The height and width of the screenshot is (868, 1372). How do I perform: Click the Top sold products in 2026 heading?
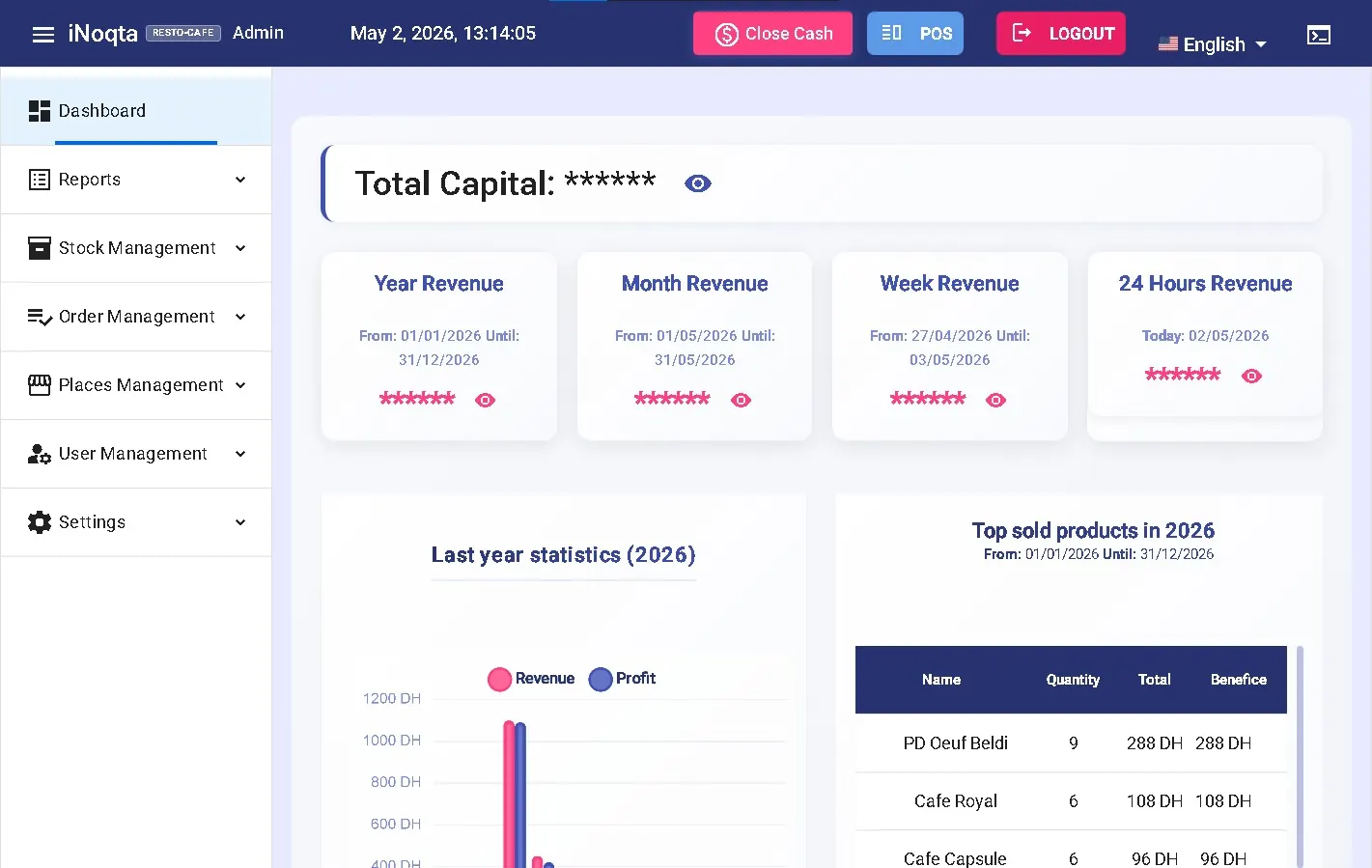[1093, 531]
